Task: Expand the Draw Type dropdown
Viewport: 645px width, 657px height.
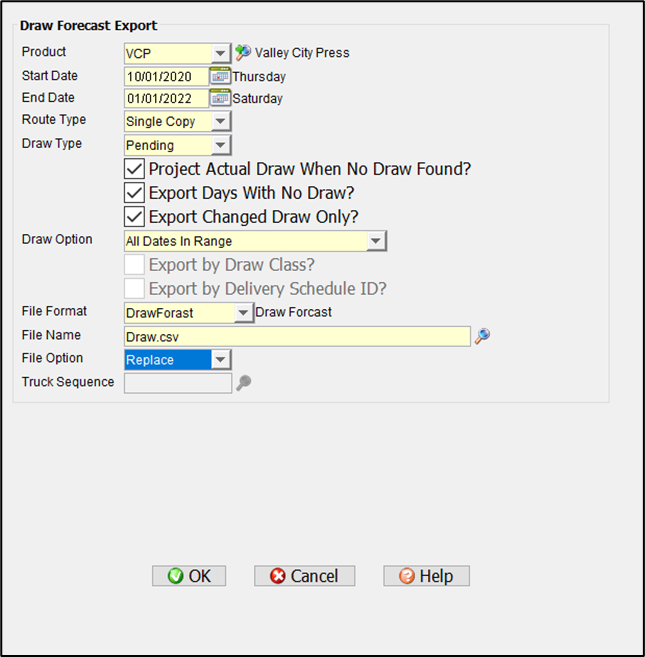Action: click(221, 146)
